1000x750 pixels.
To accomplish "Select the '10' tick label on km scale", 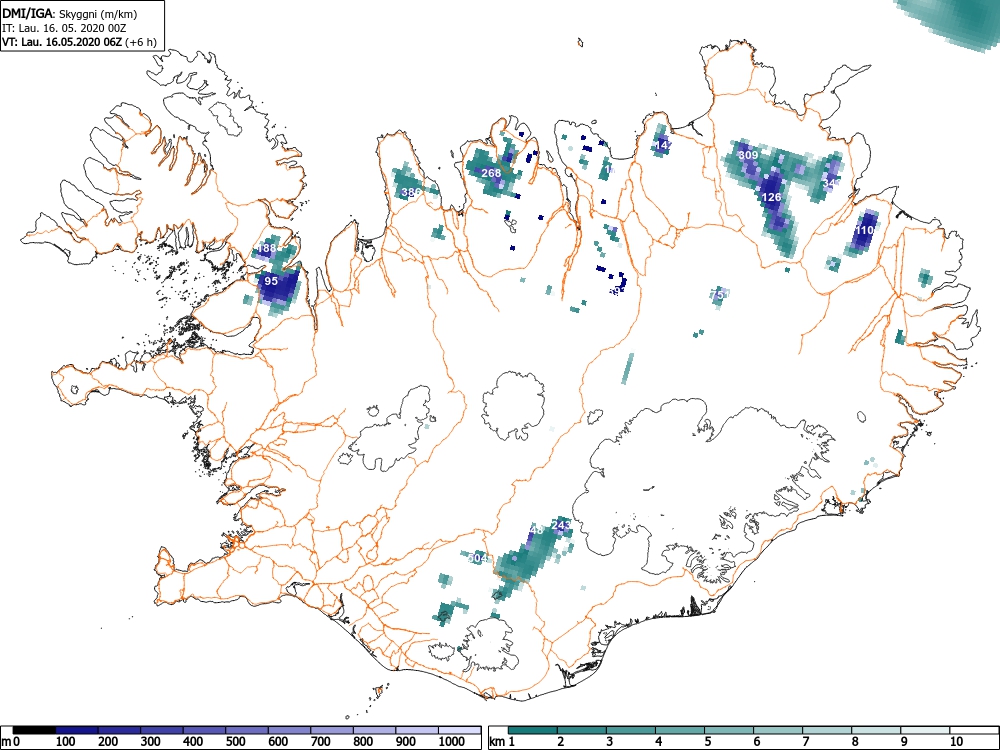I will [956, 742].
